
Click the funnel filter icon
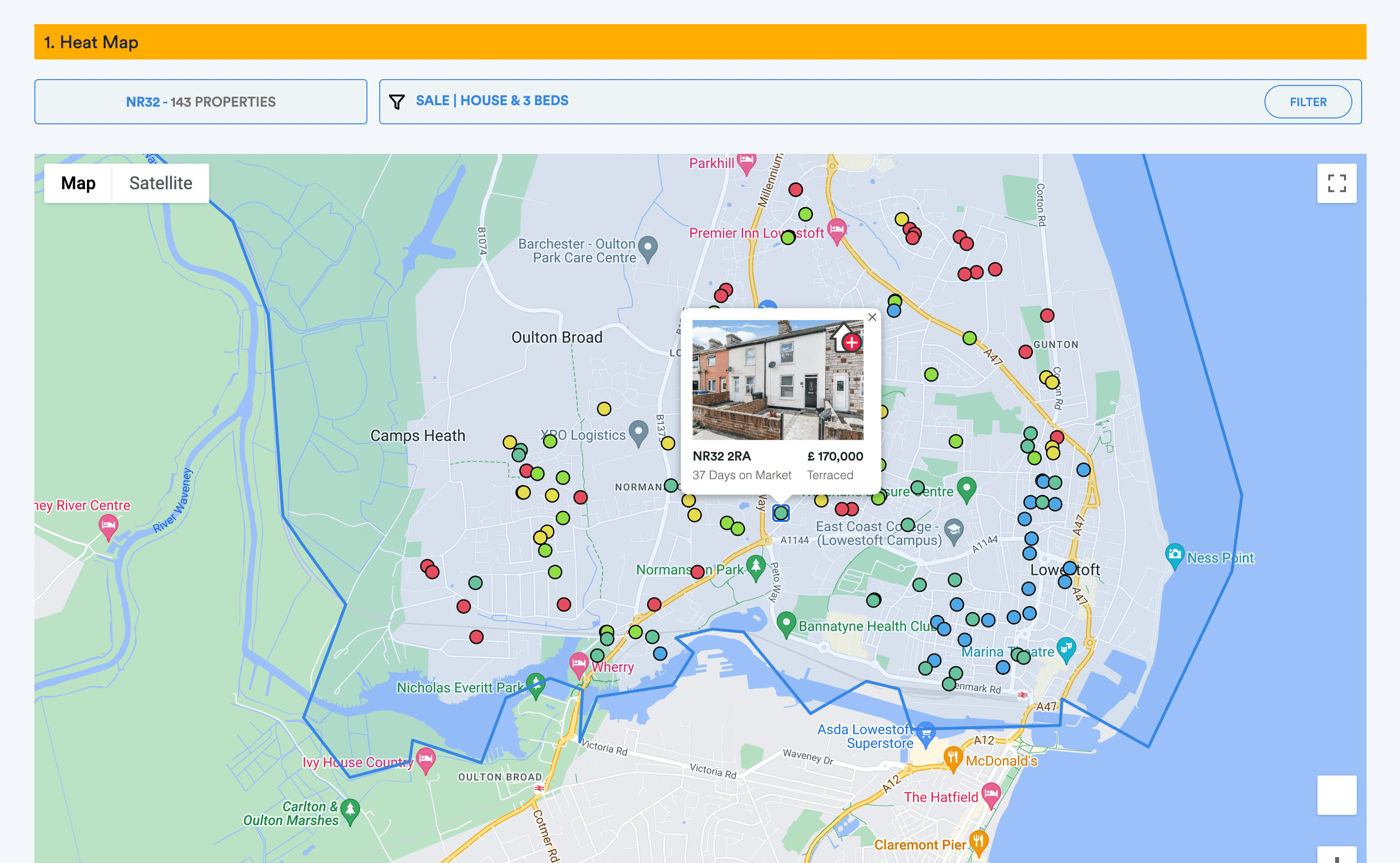click(396, 102)
